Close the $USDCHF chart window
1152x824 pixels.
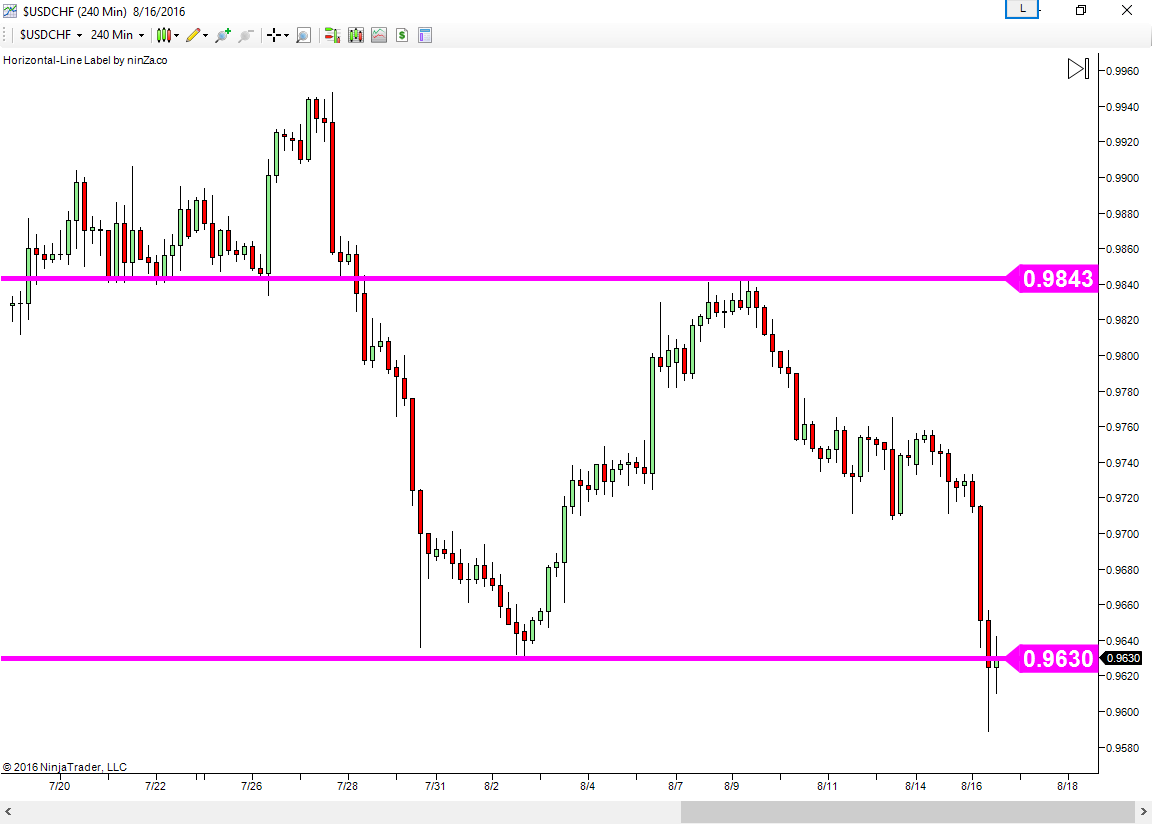[1127, 10]
